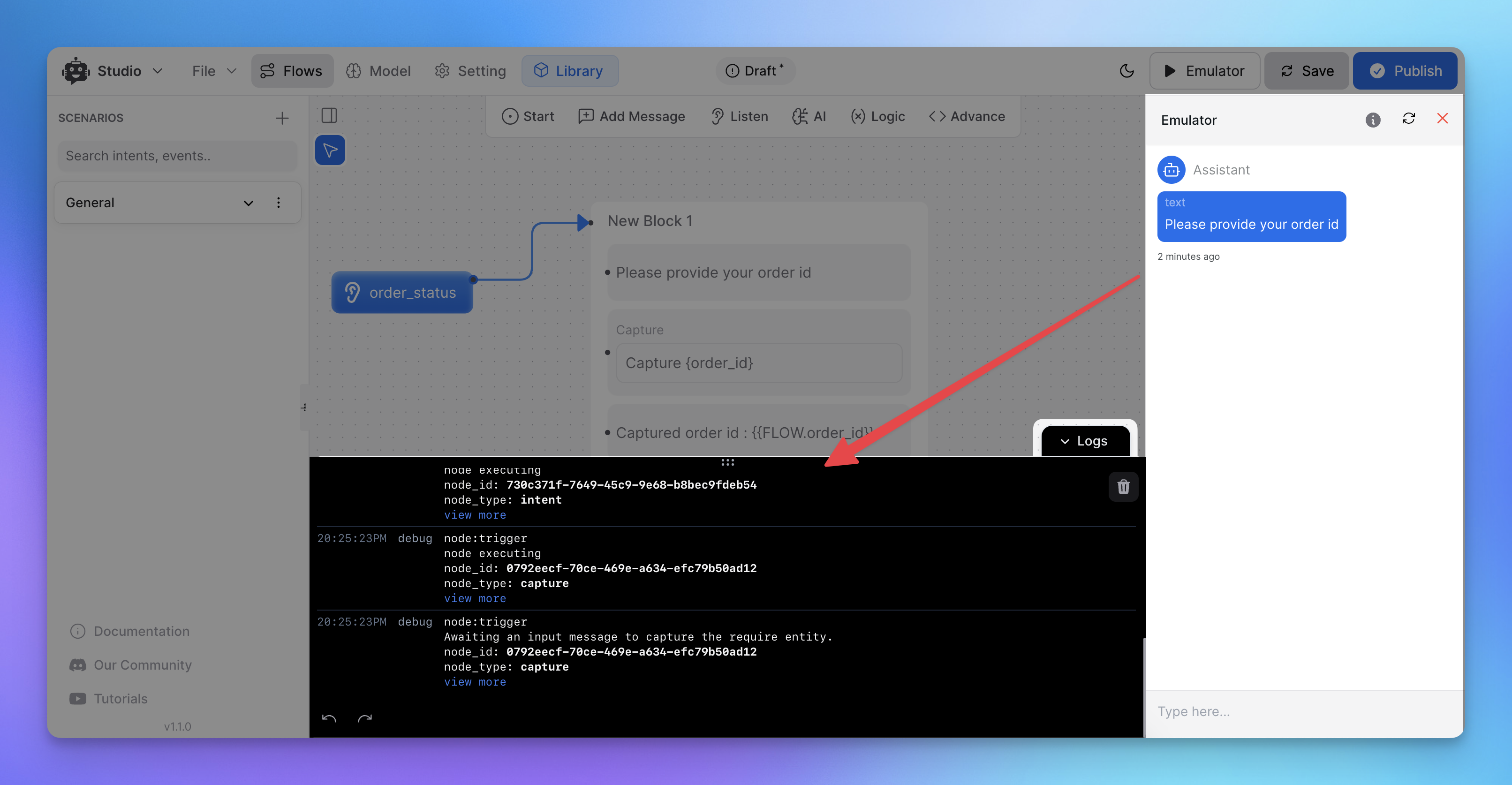Select the New Block 1 title
Image resolution: width=1512 pixels, height=785 pixels.
[x=650, y=221]
